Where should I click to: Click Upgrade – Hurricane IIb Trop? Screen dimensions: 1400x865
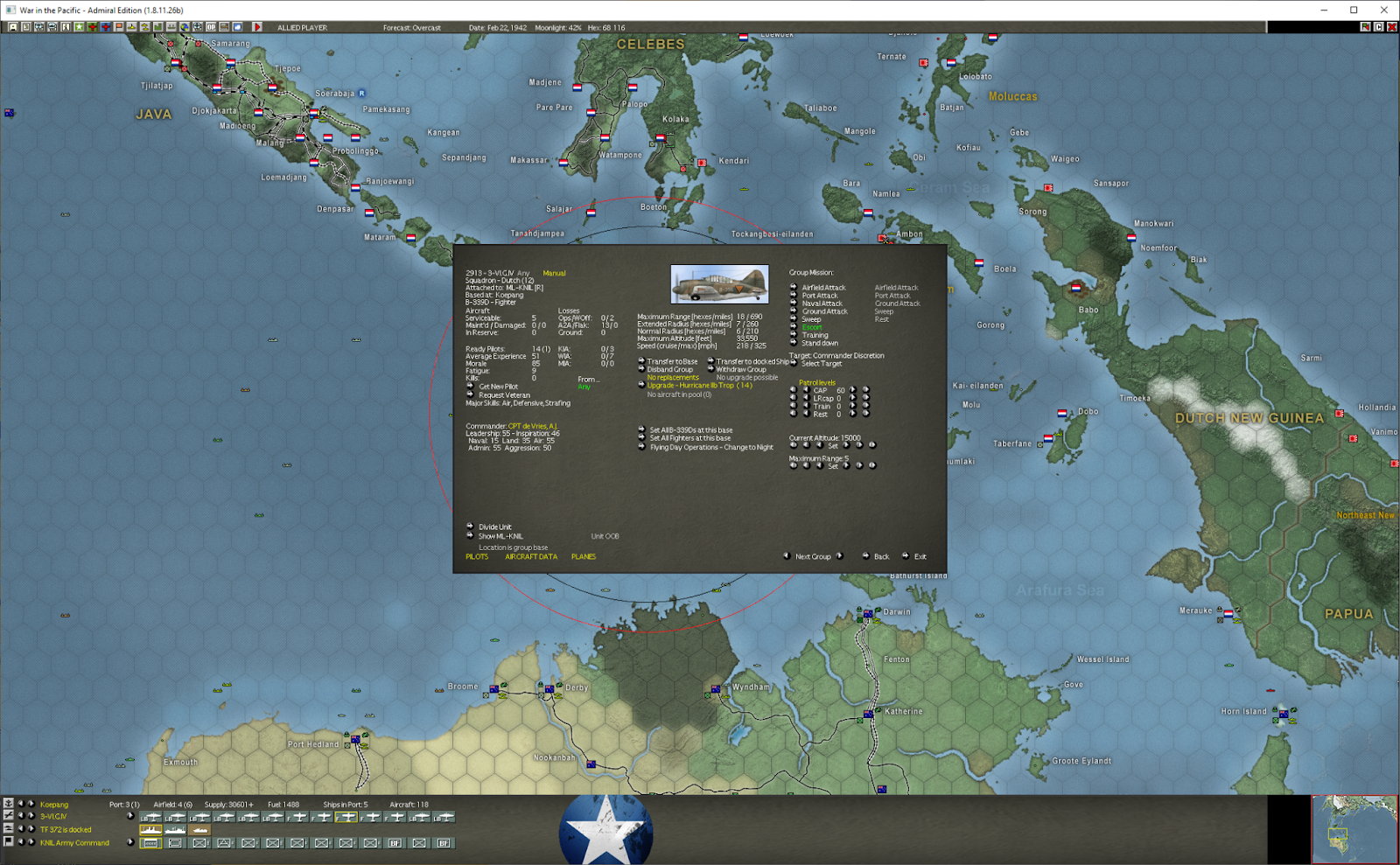(699, 385)
